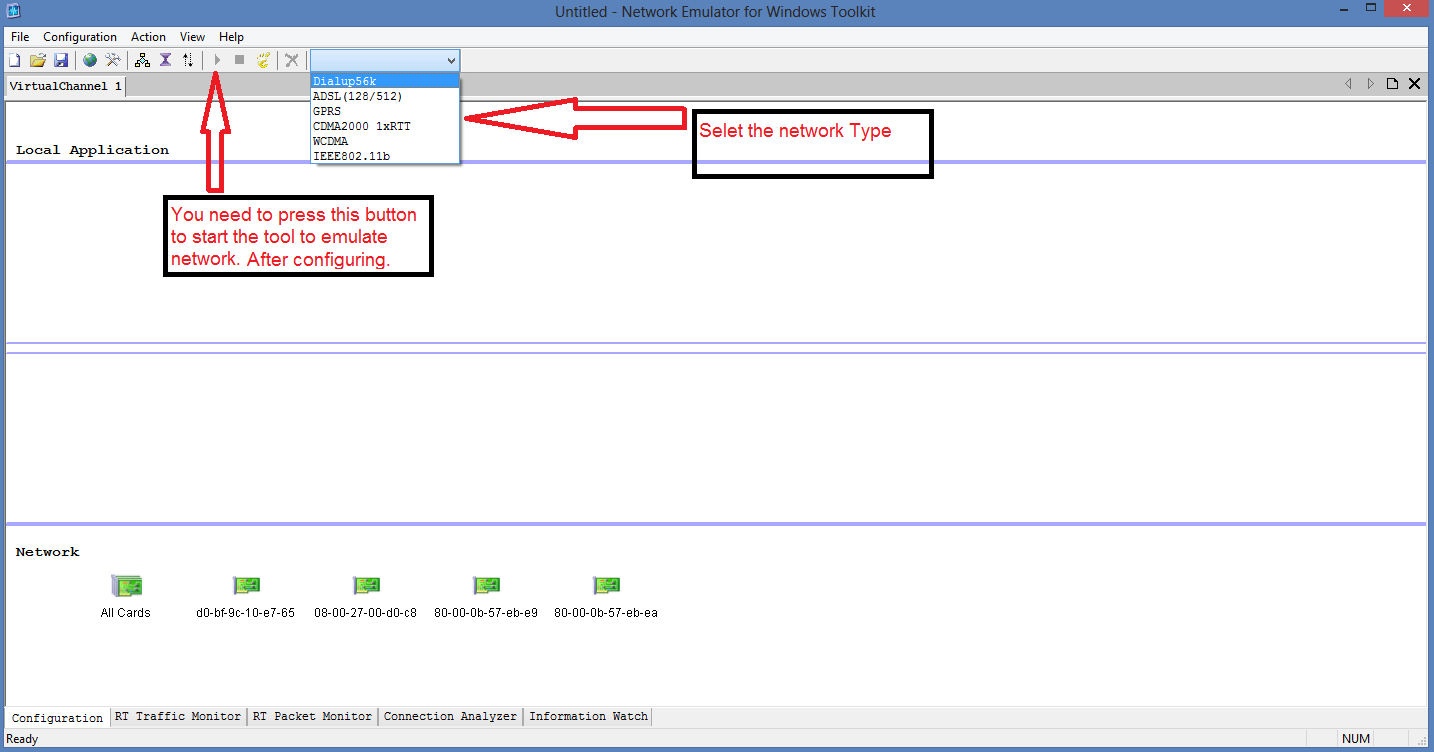
Task: Click the stop emulation toolbar icon
Action: click(x=239, y=59)
